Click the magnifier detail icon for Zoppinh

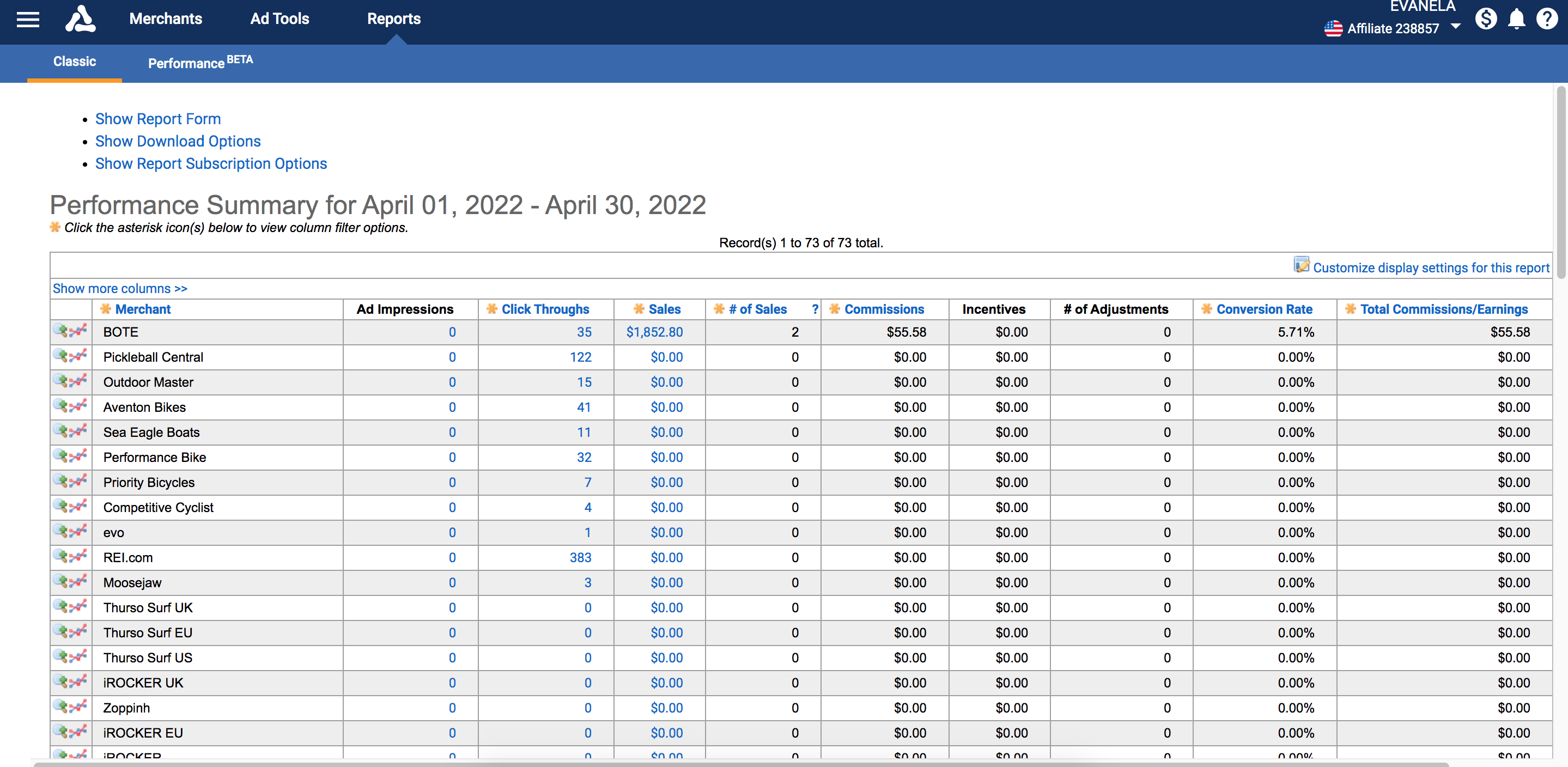[61, 706]
